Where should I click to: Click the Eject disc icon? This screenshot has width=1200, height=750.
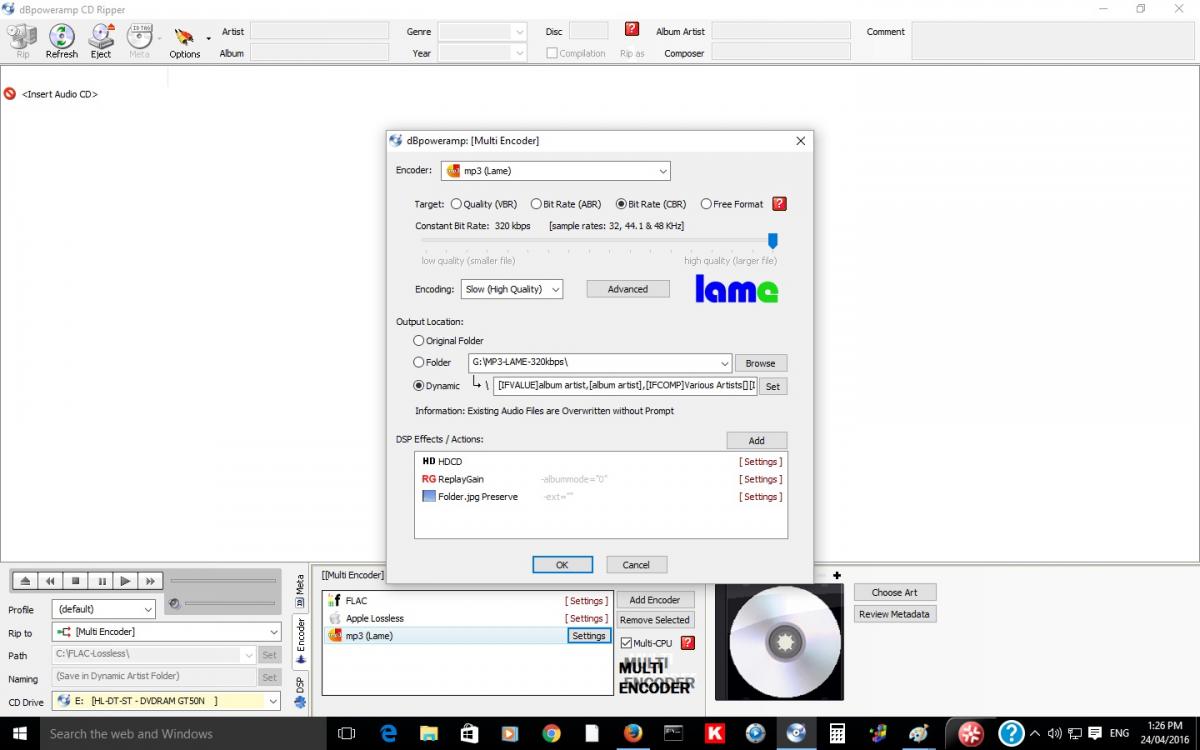point(101,41)
